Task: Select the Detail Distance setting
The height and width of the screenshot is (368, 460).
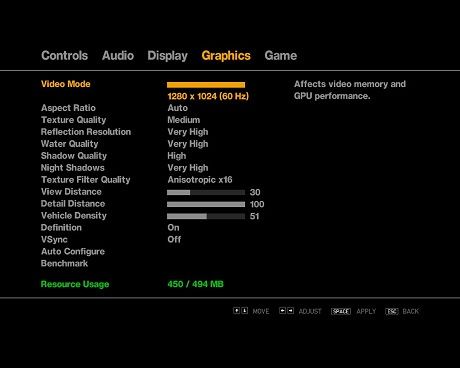Action: [73, 204]
